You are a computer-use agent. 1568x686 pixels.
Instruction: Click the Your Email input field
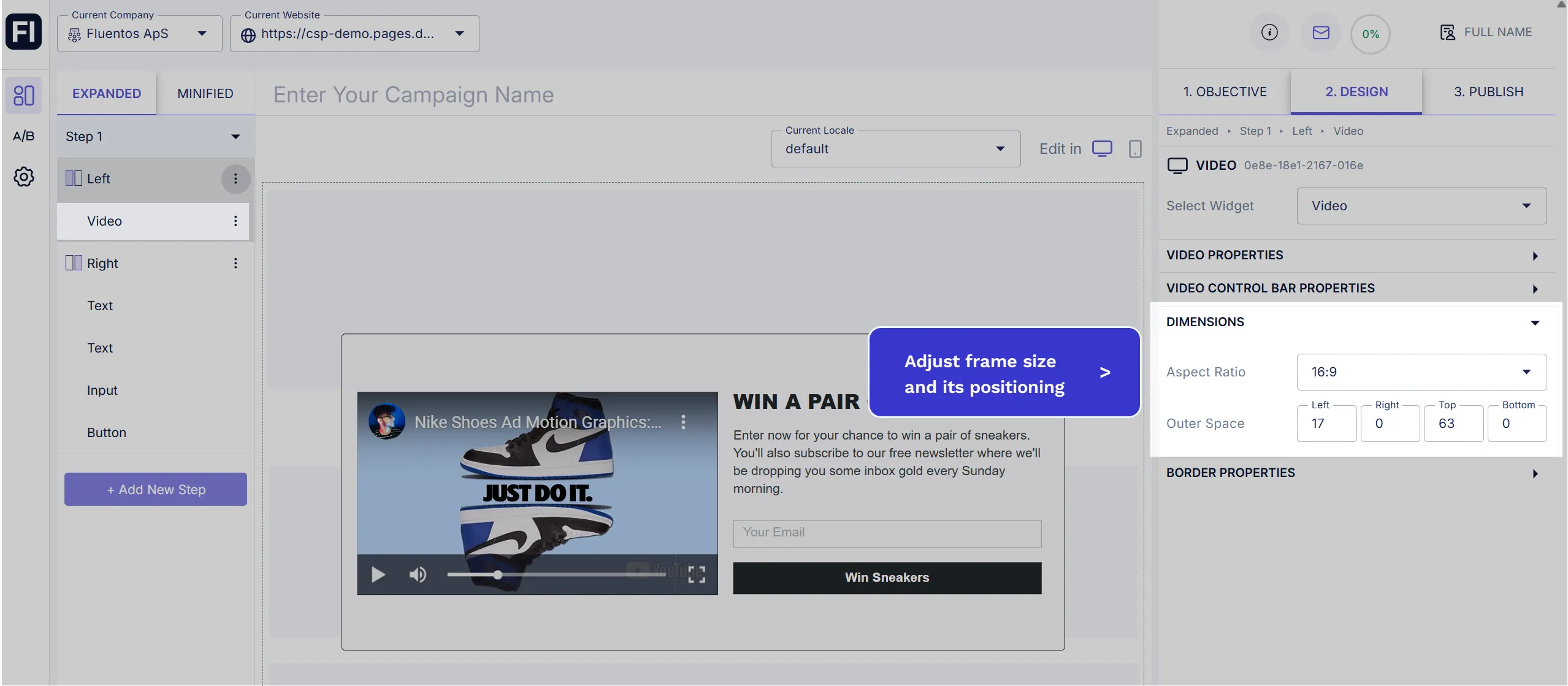coord(887,533)
